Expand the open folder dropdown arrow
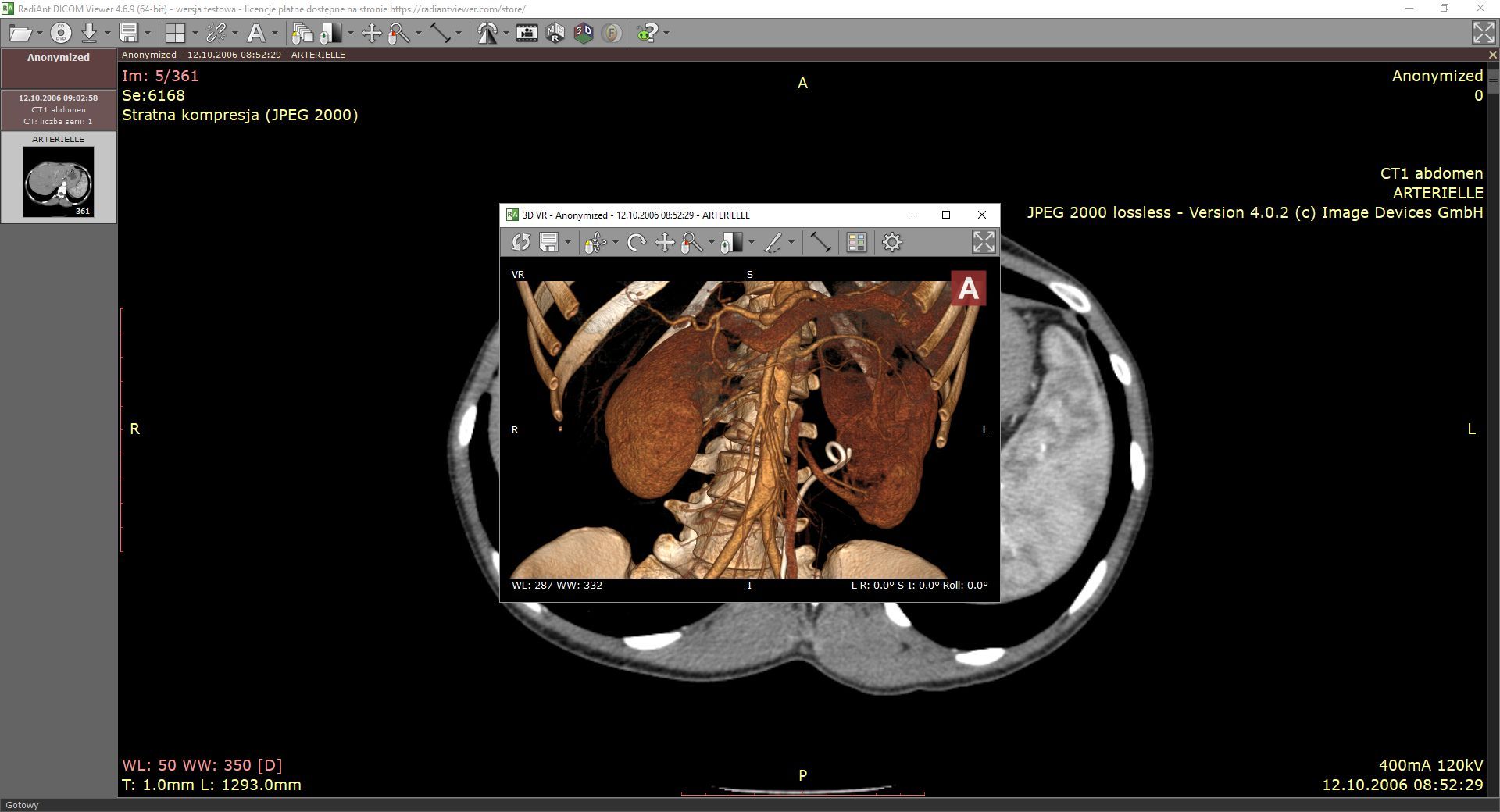 40,33
